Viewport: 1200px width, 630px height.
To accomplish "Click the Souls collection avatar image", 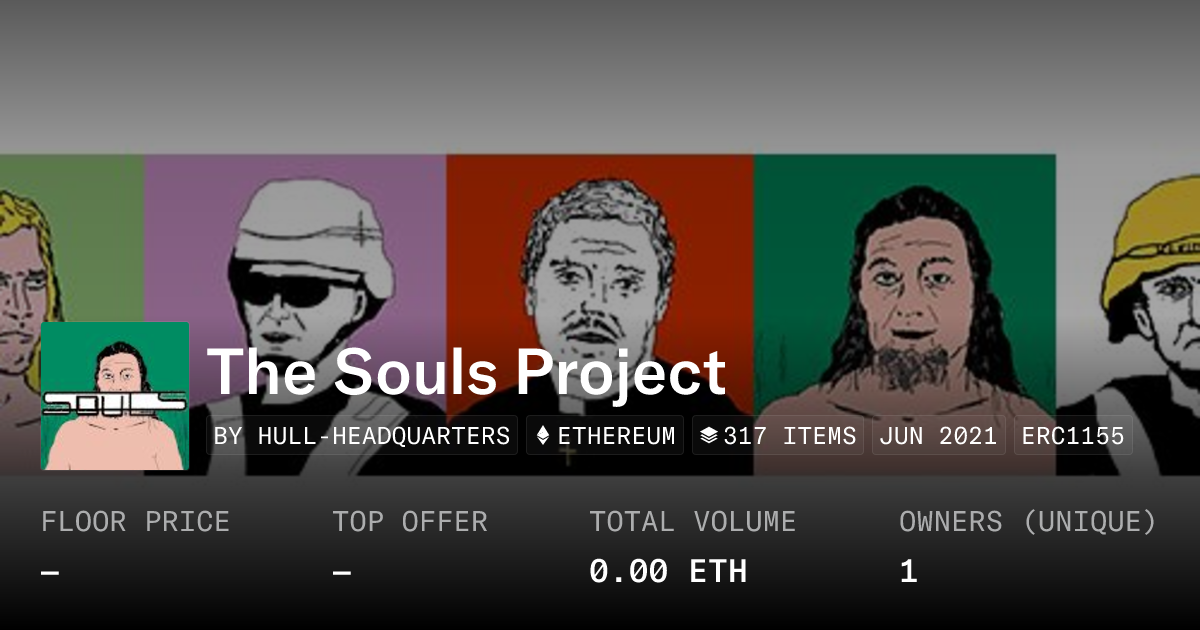I will tap(115, 396).
